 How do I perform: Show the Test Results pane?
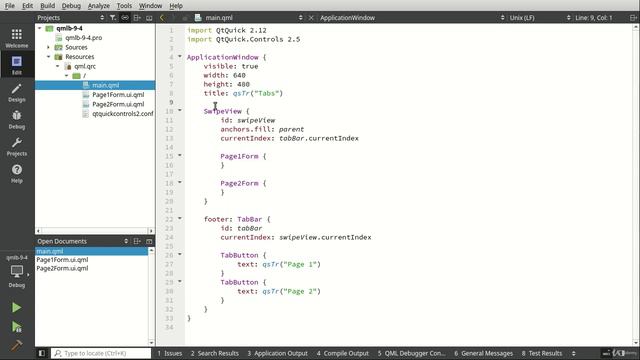pos(542,353)
